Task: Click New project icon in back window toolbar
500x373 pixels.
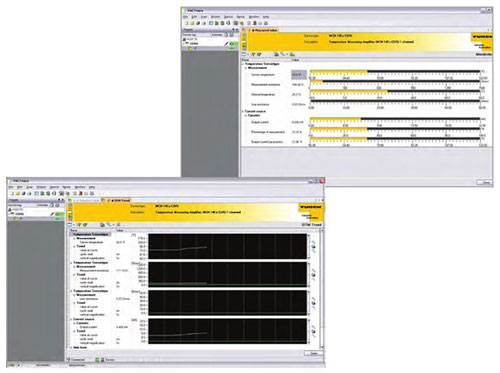Action: (187, 23)
